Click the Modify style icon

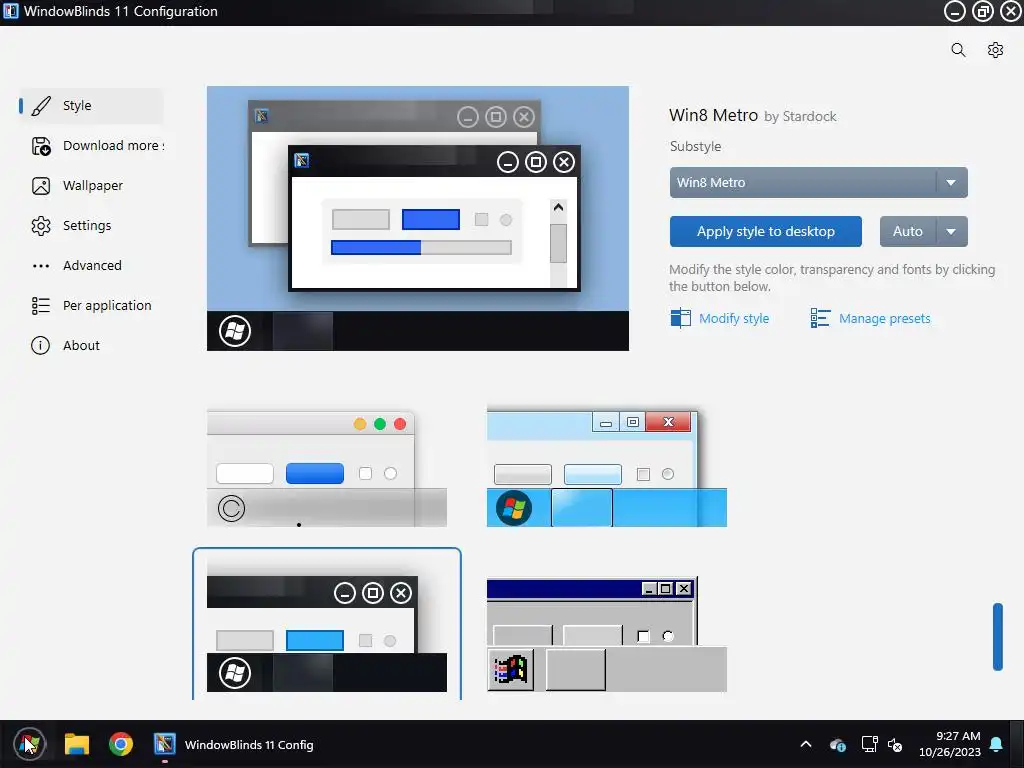tap(680, 318)
